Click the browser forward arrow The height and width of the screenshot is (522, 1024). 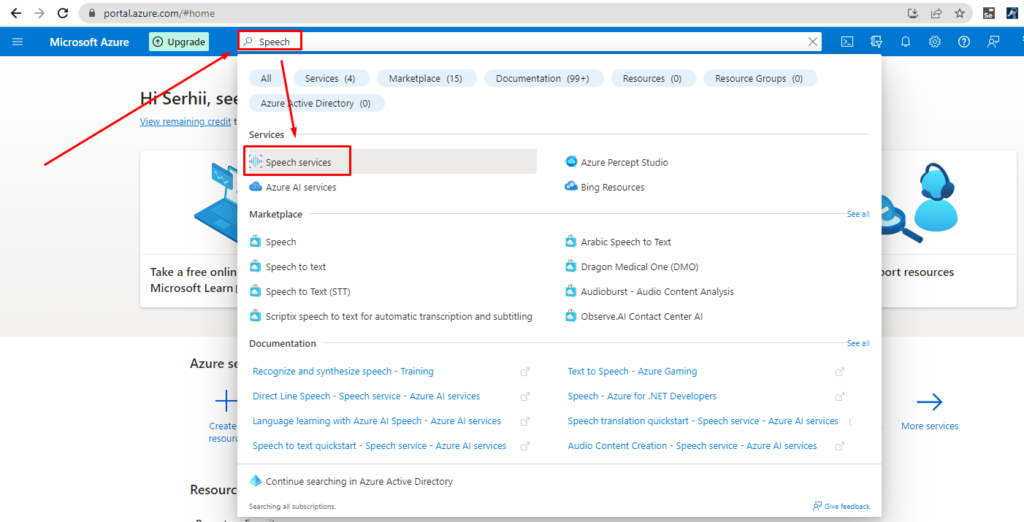(39, 13)
